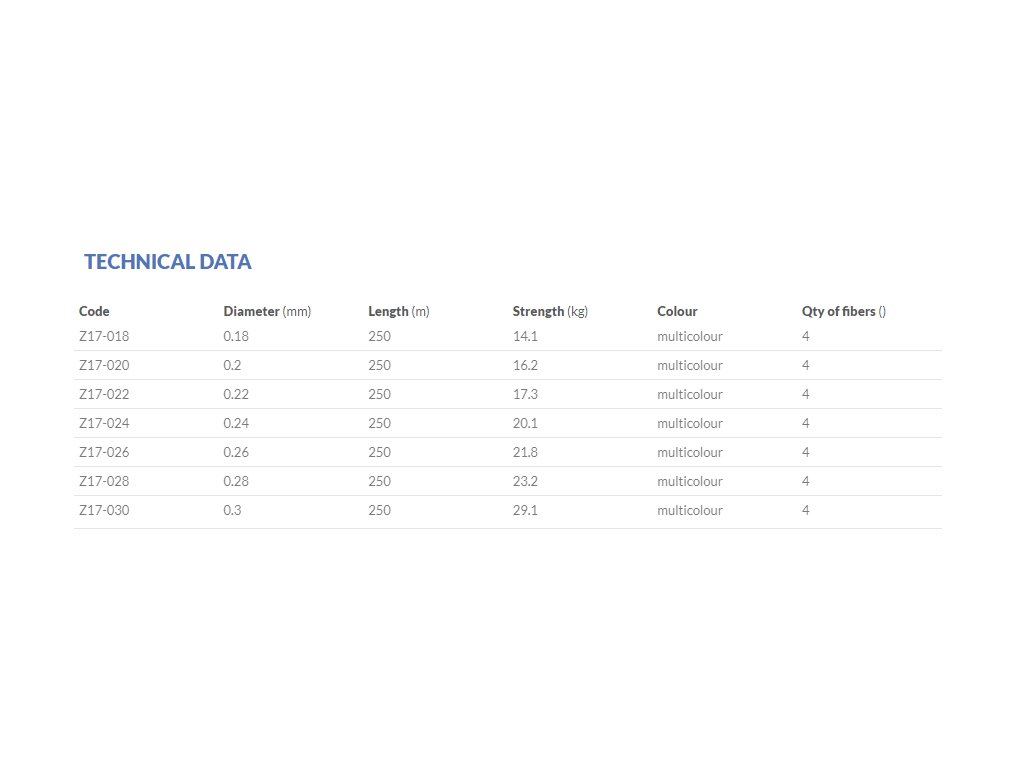Select the Code column header

click(x=94, y=311)
